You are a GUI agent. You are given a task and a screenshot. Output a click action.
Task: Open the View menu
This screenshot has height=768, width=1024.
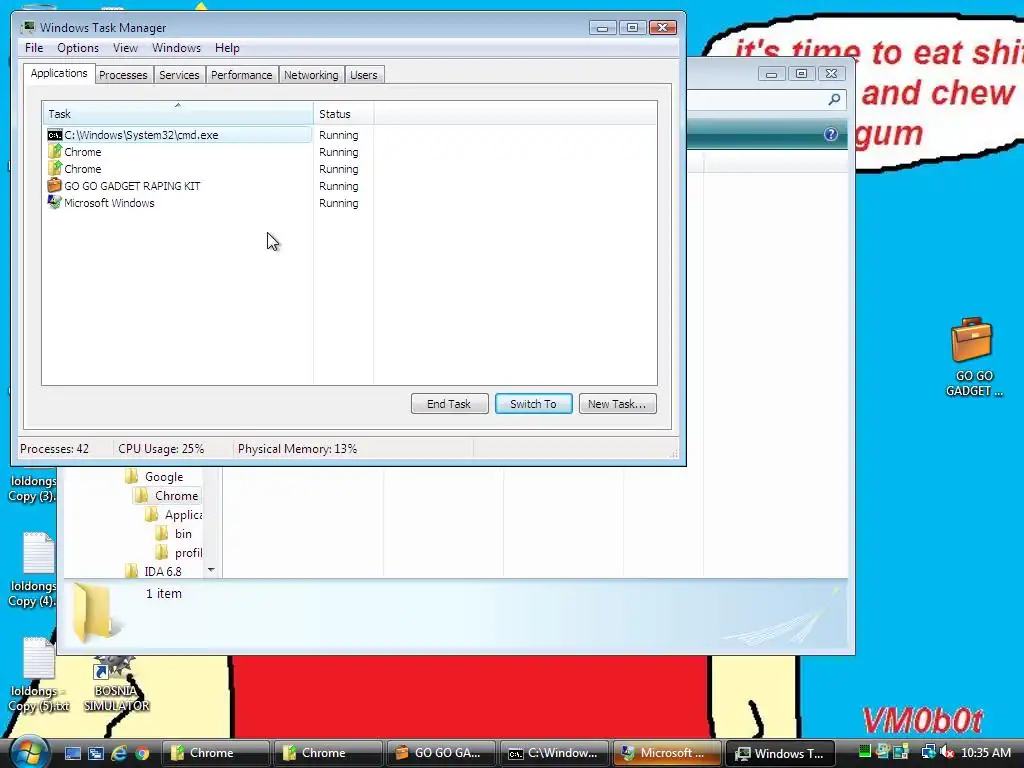[125, 48]
